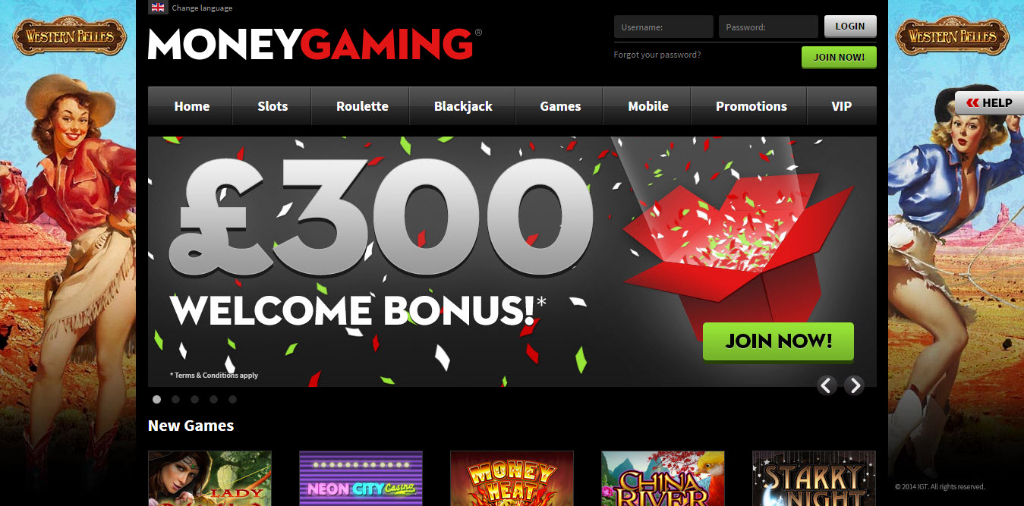The width and height of the screenshot is (1024, 506).
Task: Open the Slots menu
Action: click(272, 106)
